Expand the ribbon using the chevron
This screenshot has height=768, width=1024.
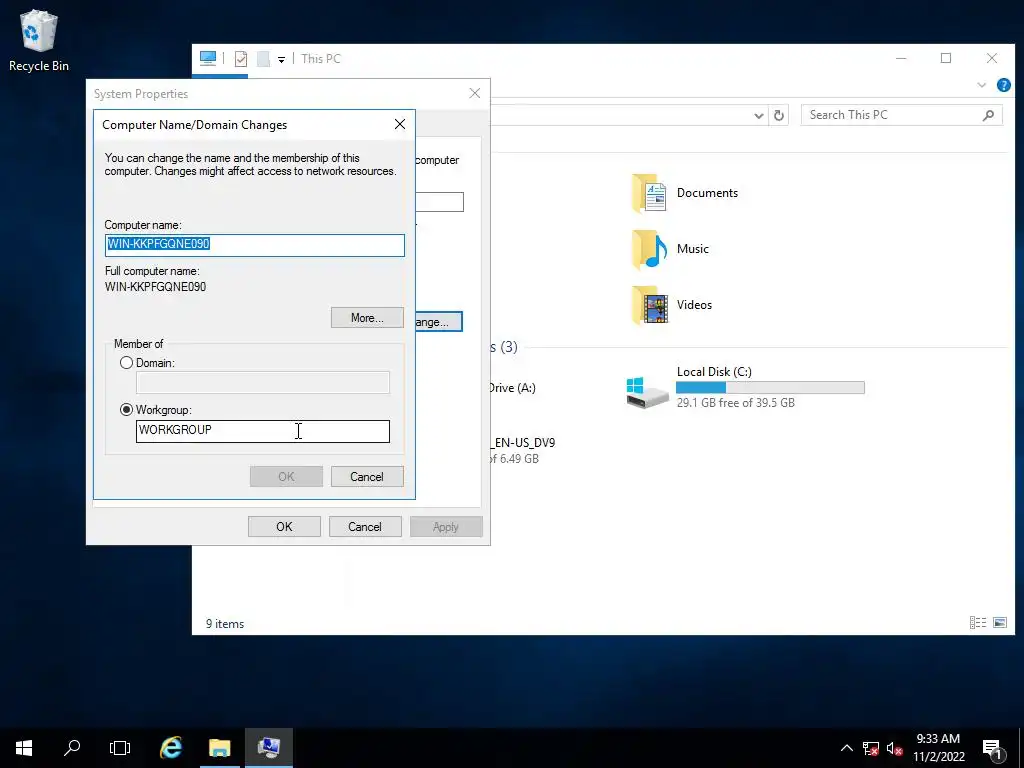982,85
